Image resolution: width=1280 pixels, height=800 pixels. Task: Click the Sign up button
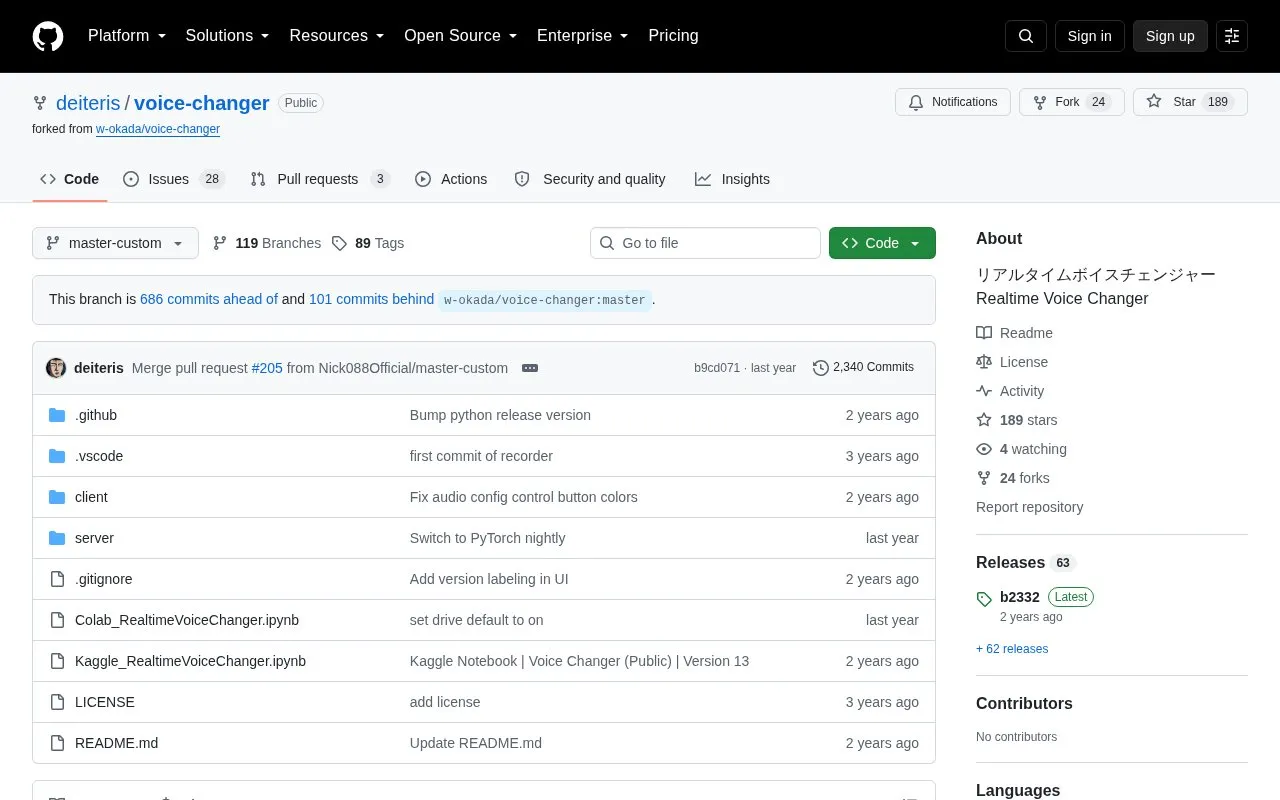click(x=1170, y=36)
